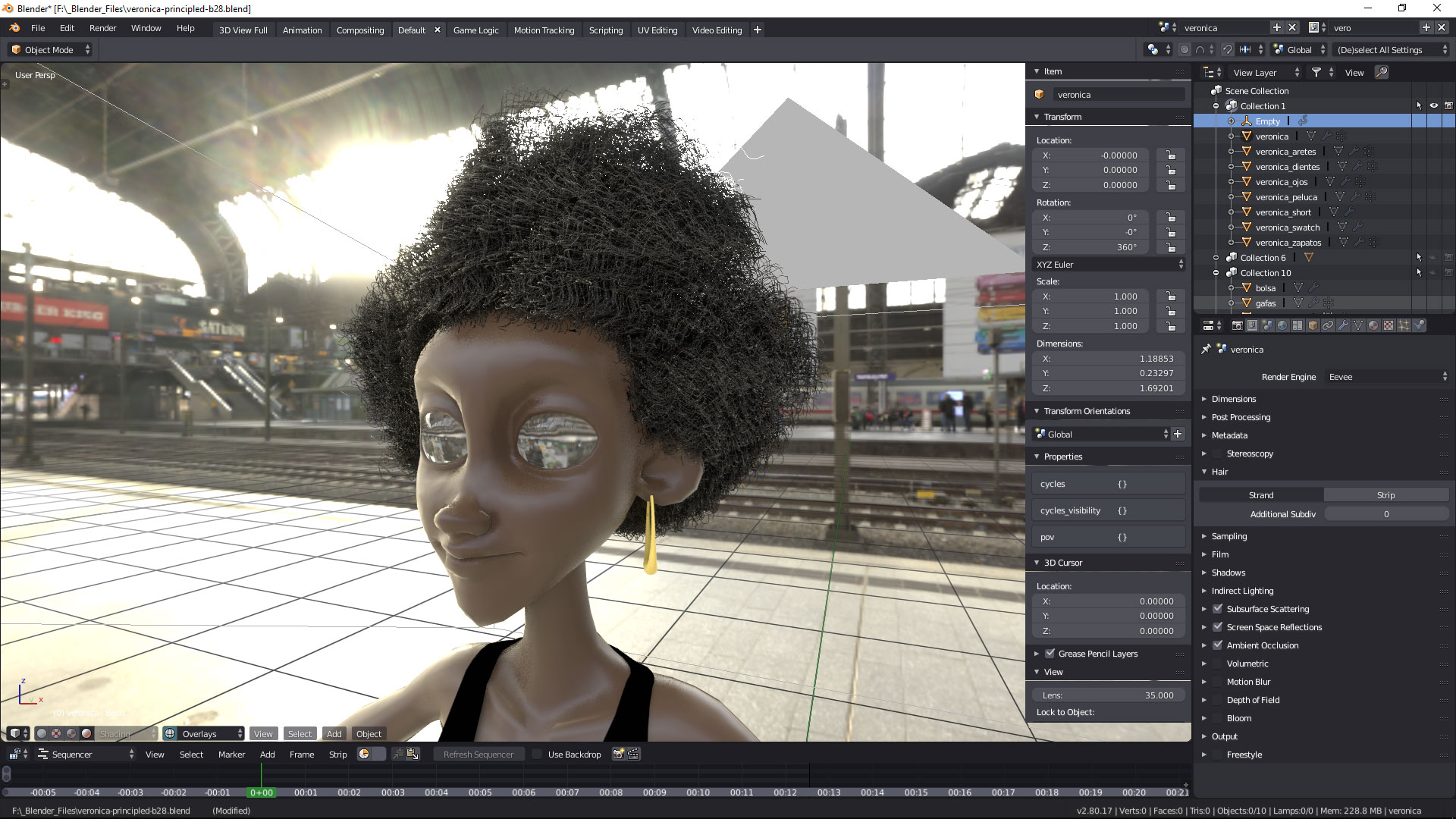Screen dimensions: 1456x819
Task: Expand the Bloom render settings
Action: pyautogui.click(x=1204, y=718)
